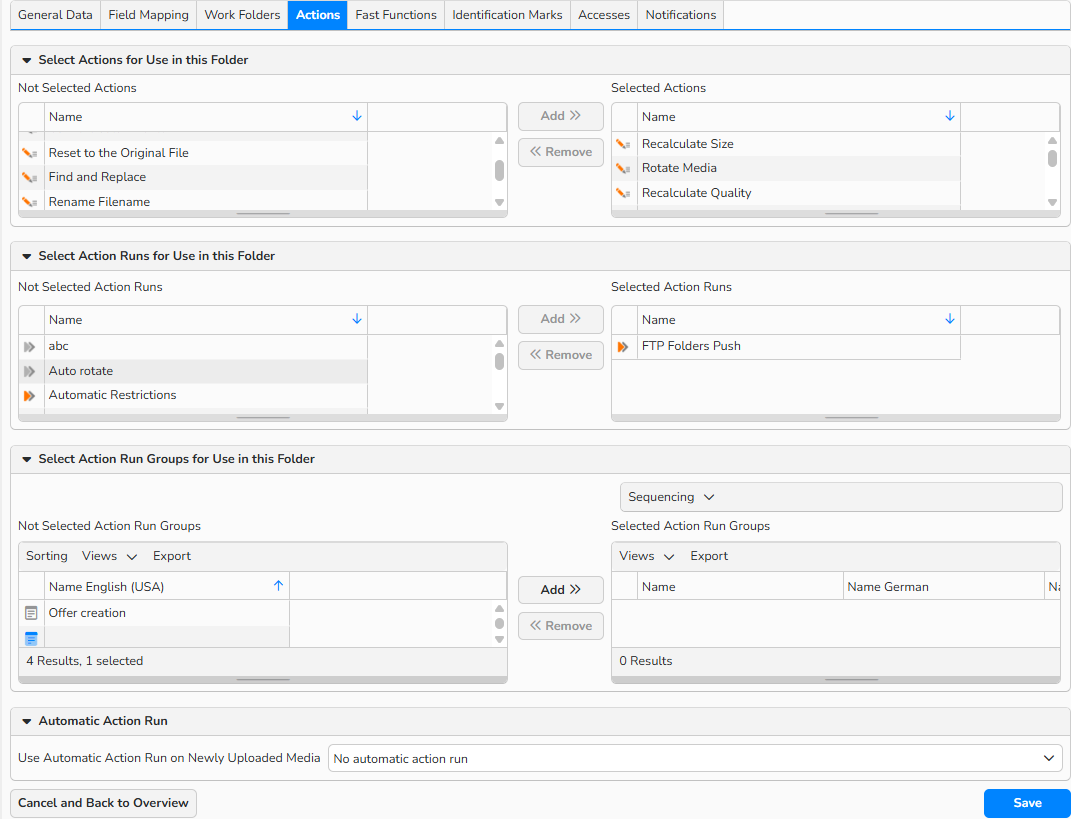
Task: Open the Work Folders tab
Action: (242, 14)
